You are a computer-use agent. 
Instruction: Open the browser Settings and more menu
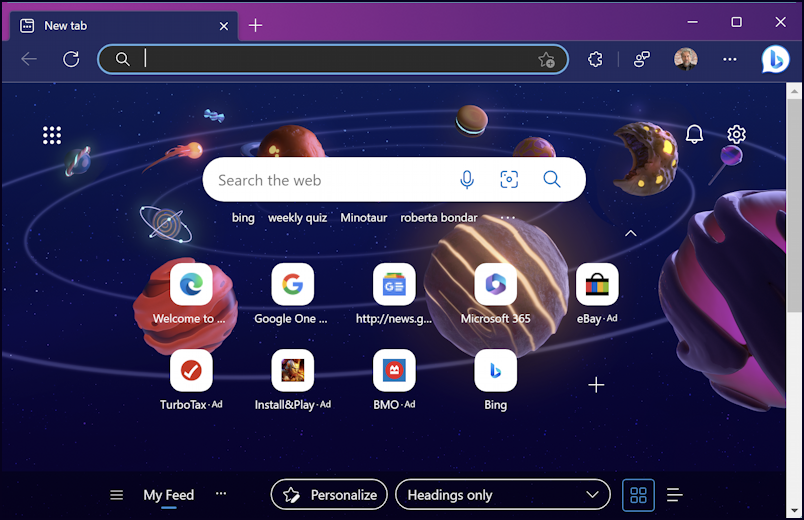point(730,59)
